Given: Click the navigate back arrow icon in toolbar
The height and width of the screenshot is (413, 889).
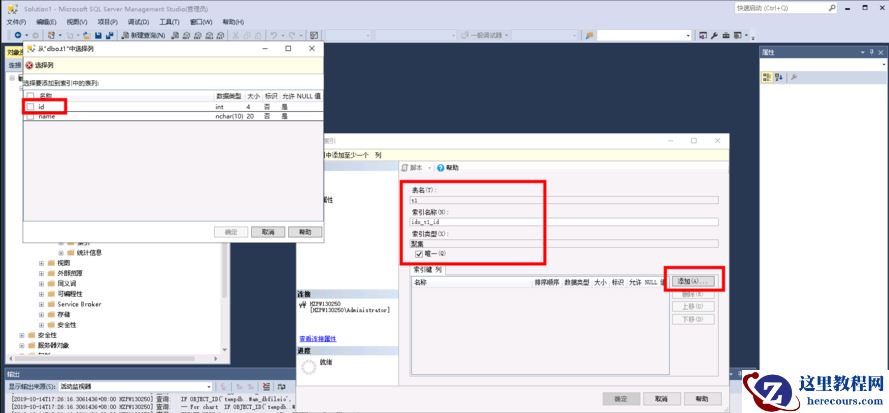Looking at the screenshot, I should [17, 35].
